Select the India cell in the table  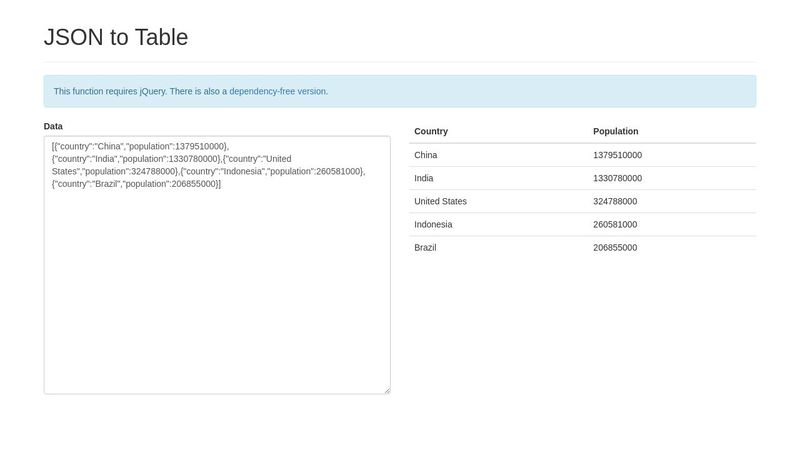[x=424, y=178]
